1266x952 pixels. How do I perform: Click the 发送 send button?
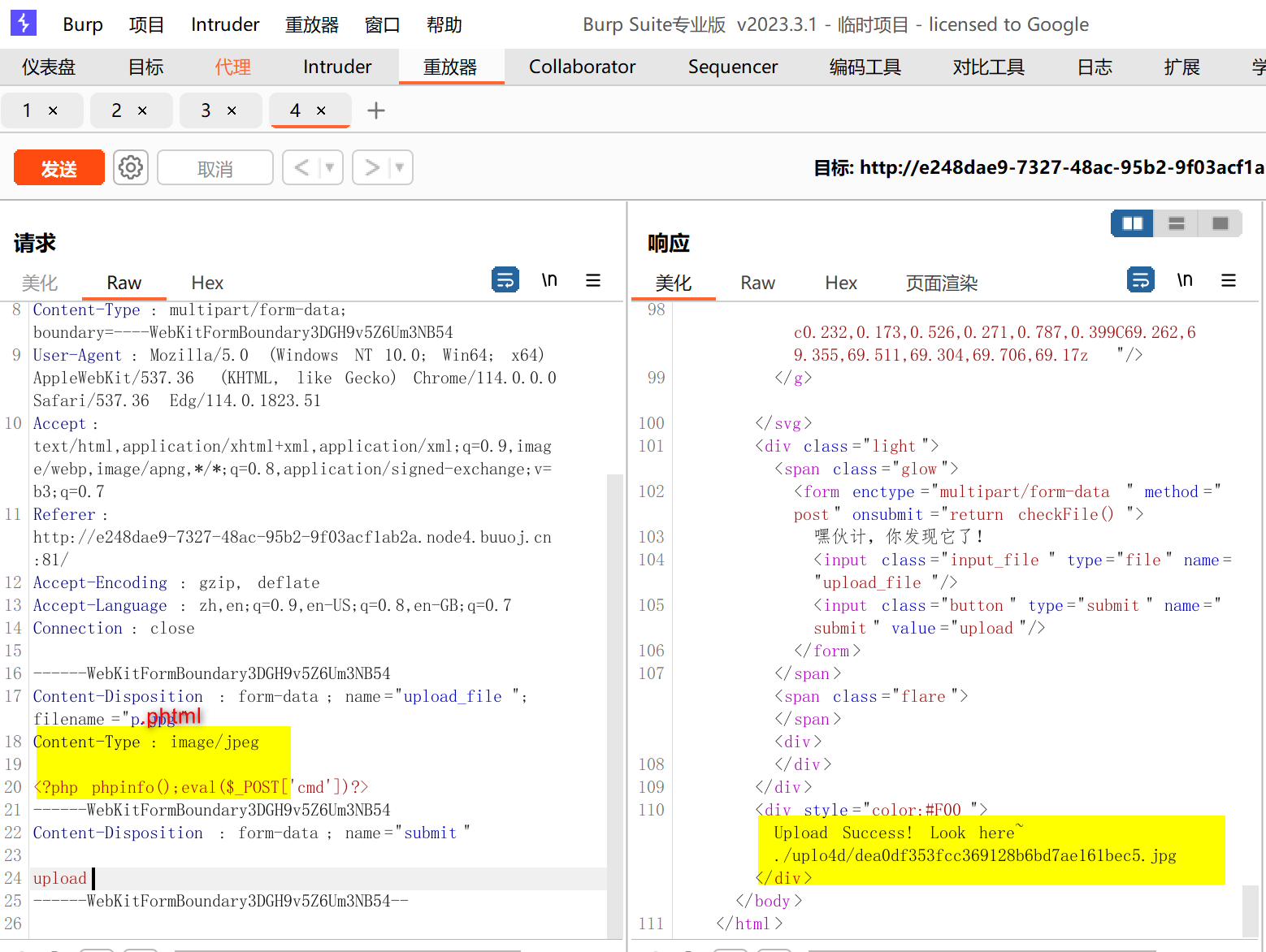[x=59, y=168]
